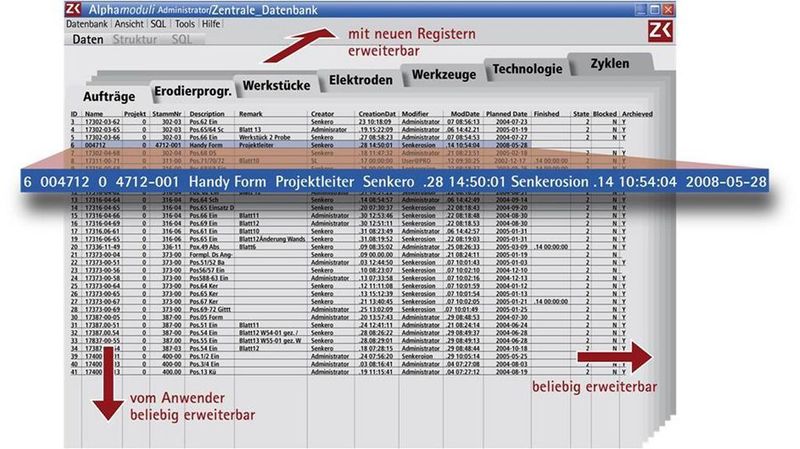Click planned date 2005-05-25
This screenshot has width=800, height=449.
pyautogui.click(x=511, y=356)
